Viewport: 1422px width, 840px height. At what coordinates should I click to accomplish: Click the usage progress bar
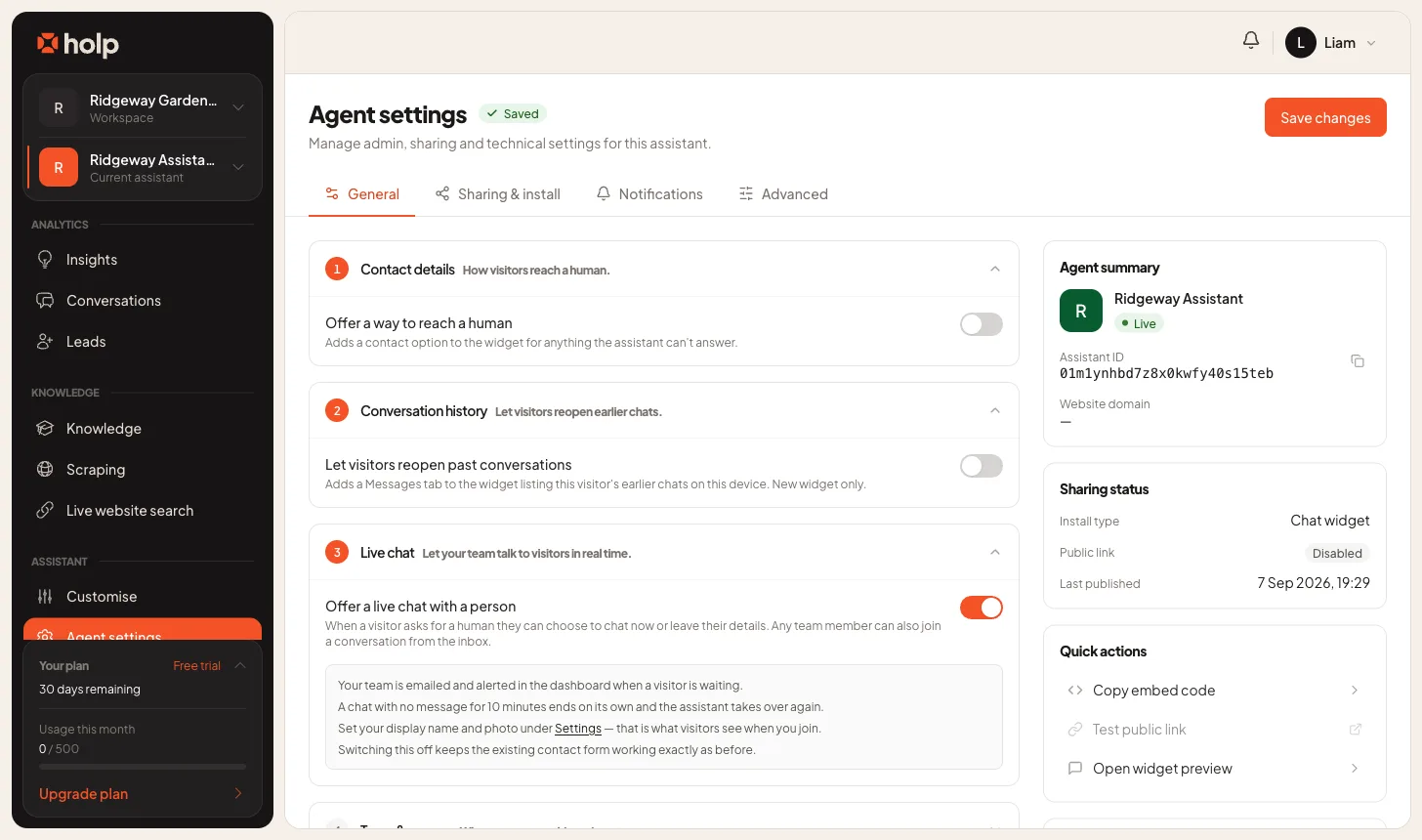tap(143, 767)
